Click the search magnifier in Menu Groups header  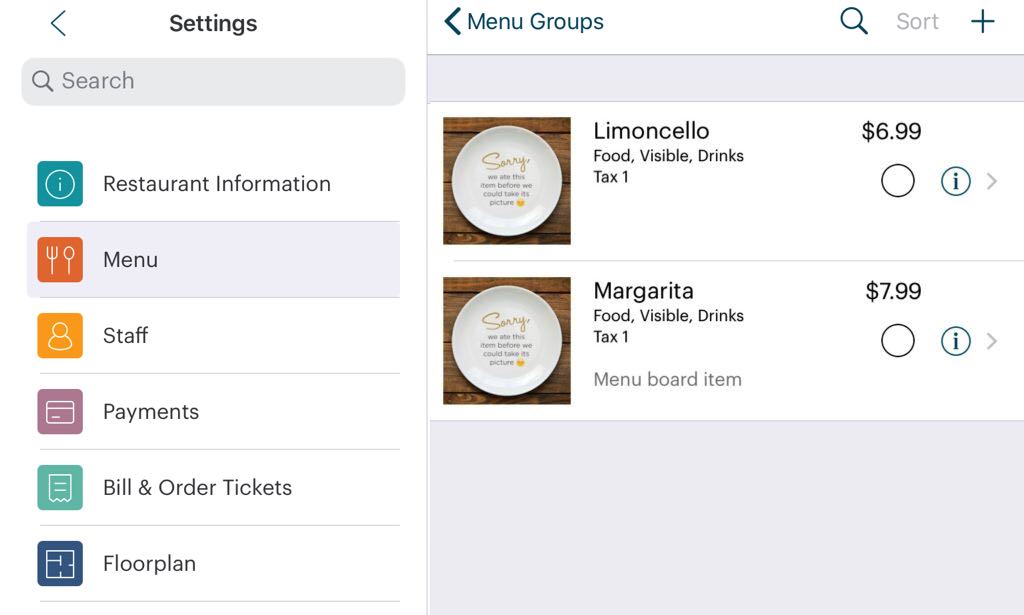click(853, 21)
